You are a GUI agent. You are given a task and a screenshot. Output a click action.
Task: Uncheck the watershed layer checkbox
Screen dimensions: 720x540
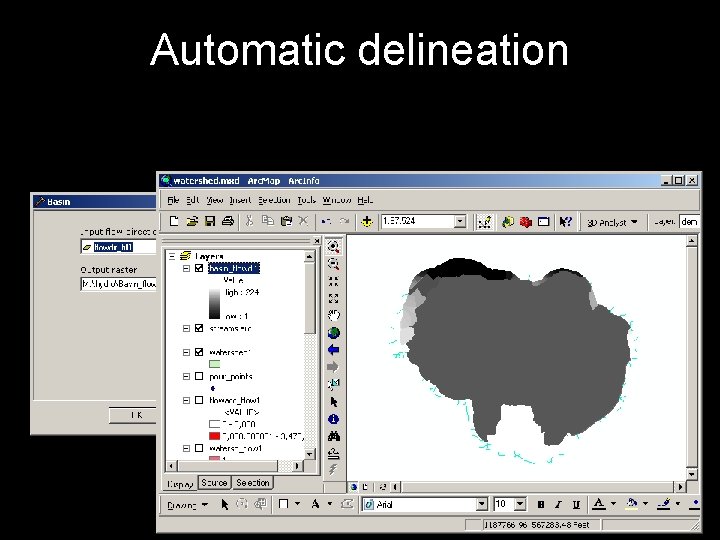[199, 352]
